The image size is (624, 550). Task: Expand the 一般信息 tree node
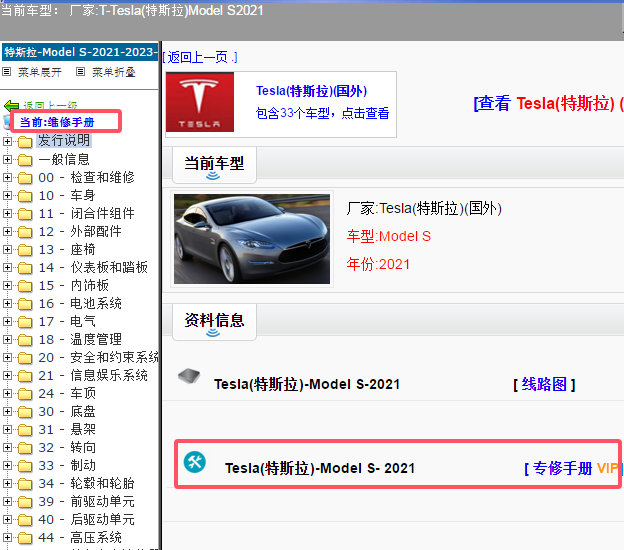click(7, 159)
